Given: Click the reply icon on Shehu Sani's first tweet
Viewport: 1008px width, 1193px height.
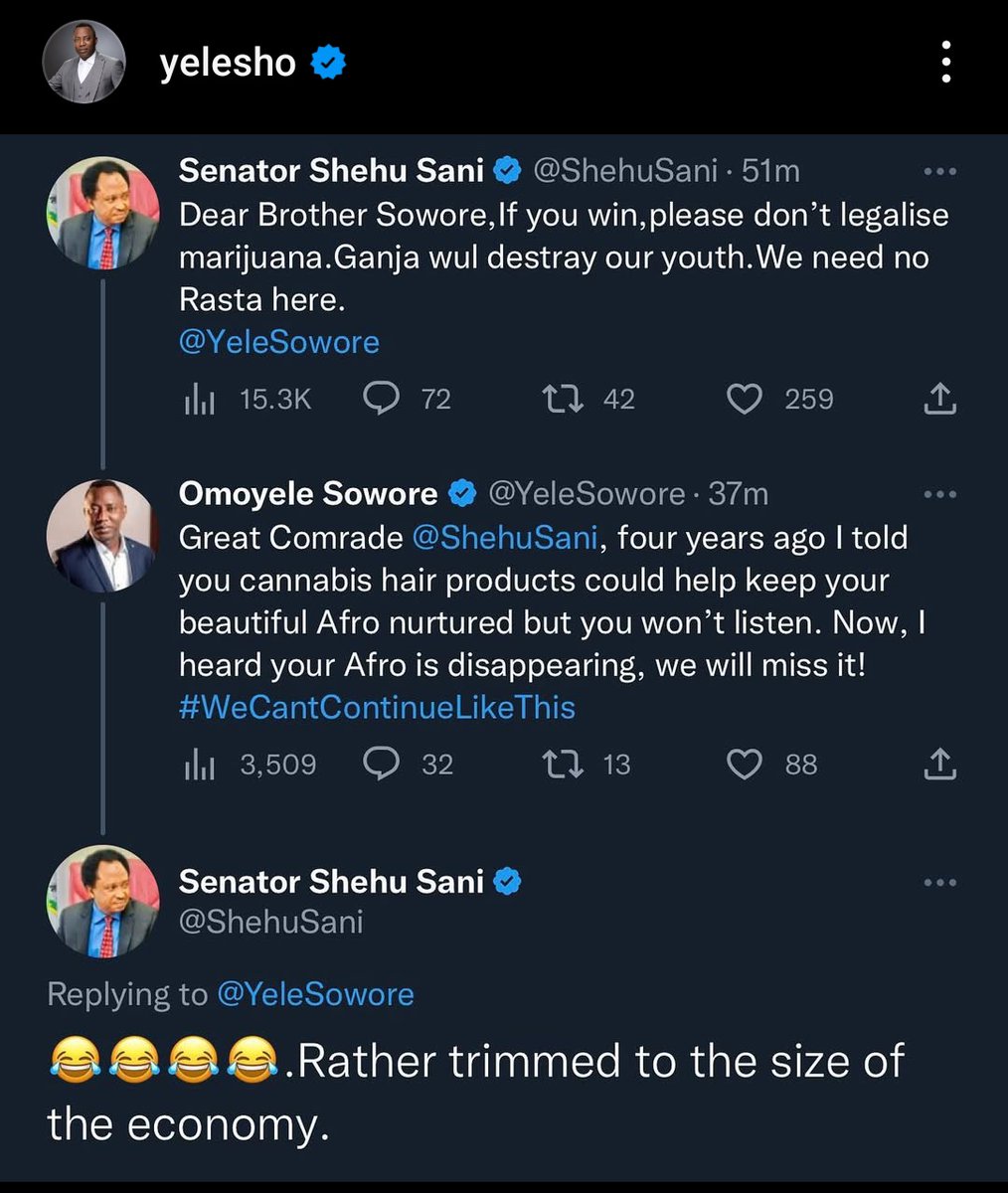Looking at the screenshot, I should tap(381, 399).
